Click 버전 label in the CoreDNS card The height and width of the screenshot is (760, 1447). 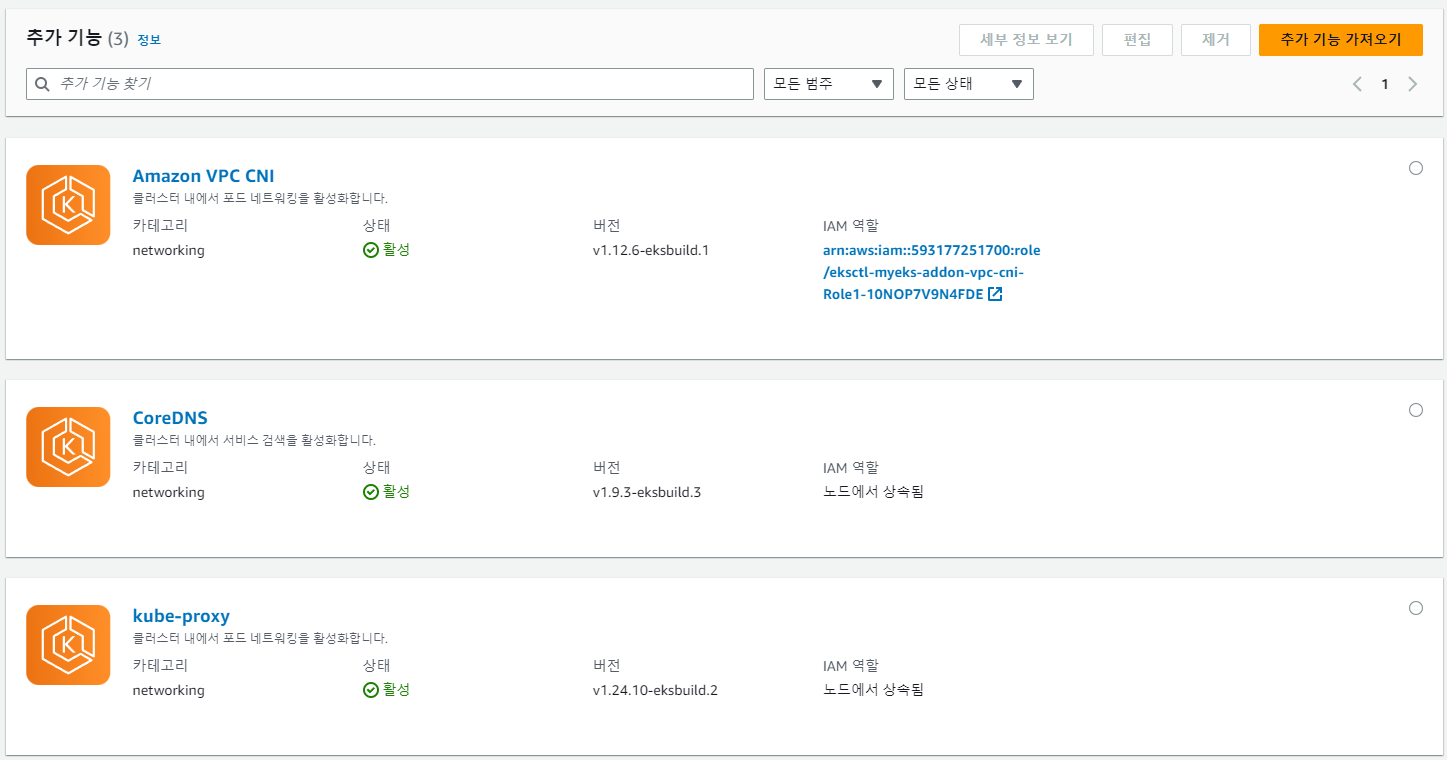click(x=606, y=468)
